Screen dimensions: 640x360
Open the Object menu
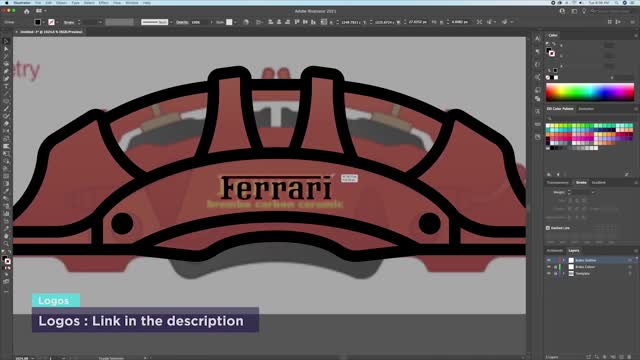(x=62, y=2)
